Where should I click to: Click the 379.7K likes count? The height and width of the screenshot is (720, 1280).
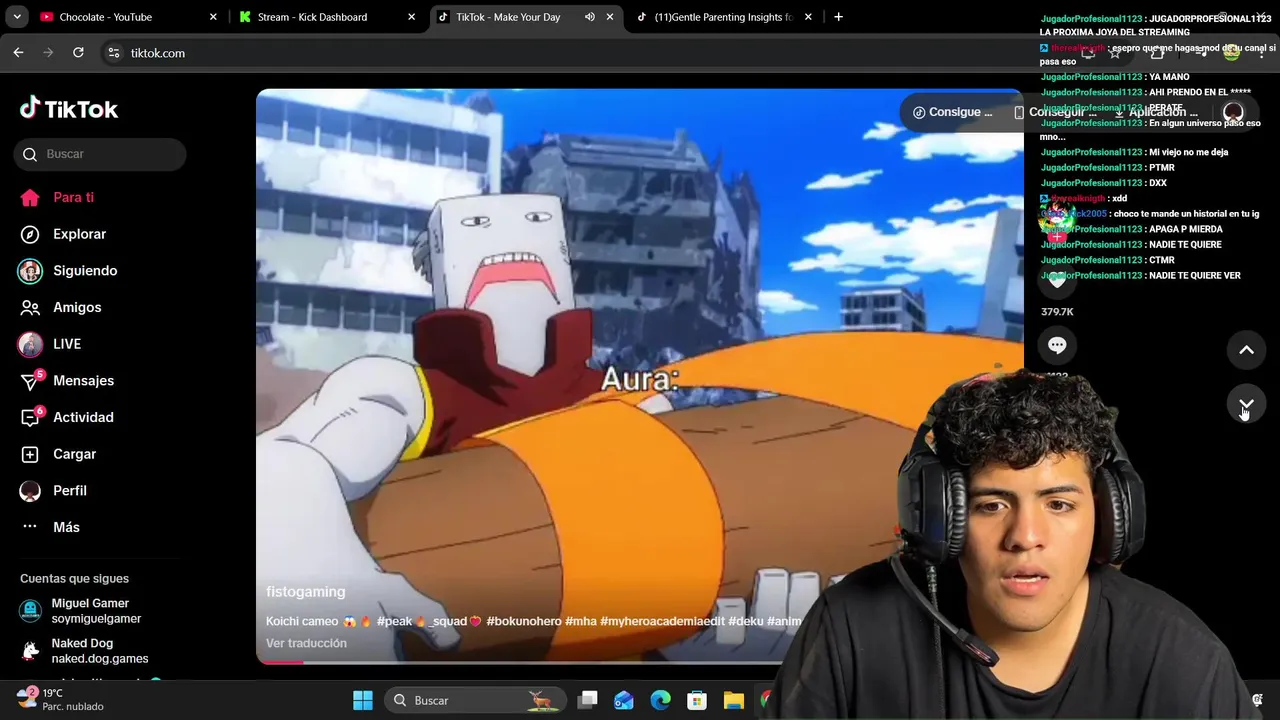[x=1057, y=312]
